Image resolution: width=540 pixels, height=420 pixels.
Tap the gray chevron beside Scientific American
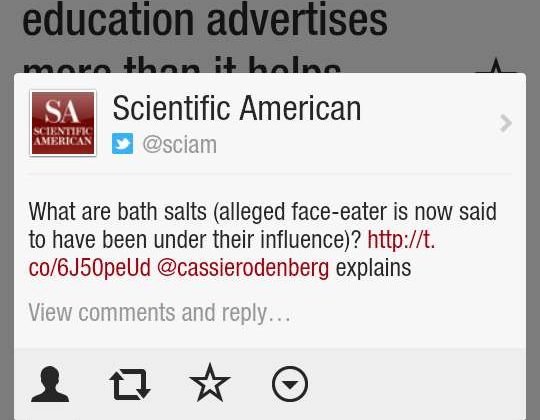(506, 123)
